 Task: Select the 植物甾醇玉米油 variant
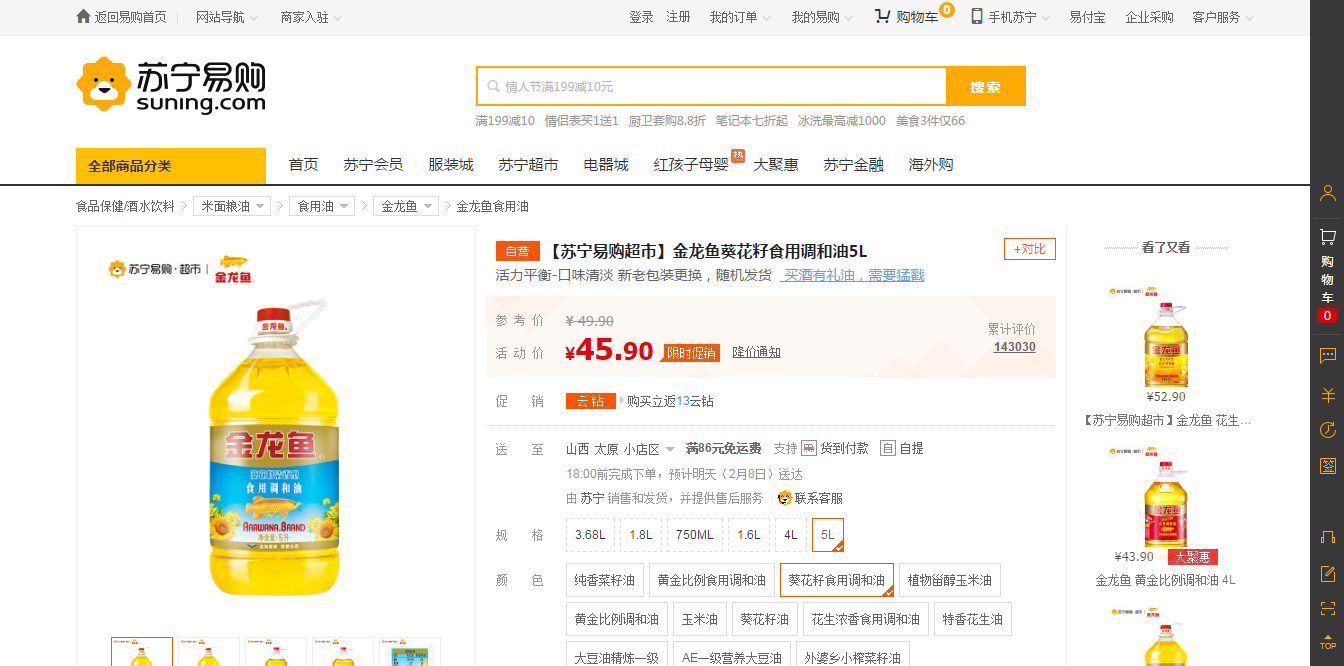click(x=950, y=580)
